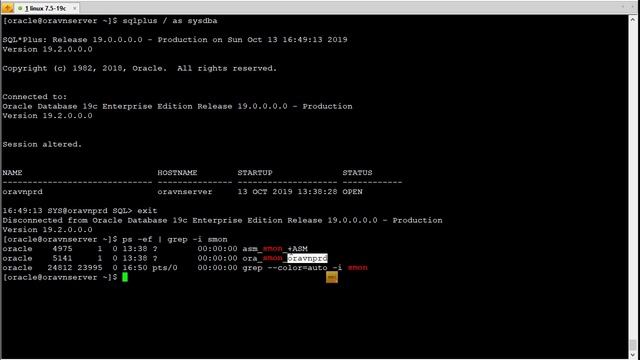Screen dimensions: 640x360
Task: Click the green connection status dot on the tab
Action: [20, 8]
